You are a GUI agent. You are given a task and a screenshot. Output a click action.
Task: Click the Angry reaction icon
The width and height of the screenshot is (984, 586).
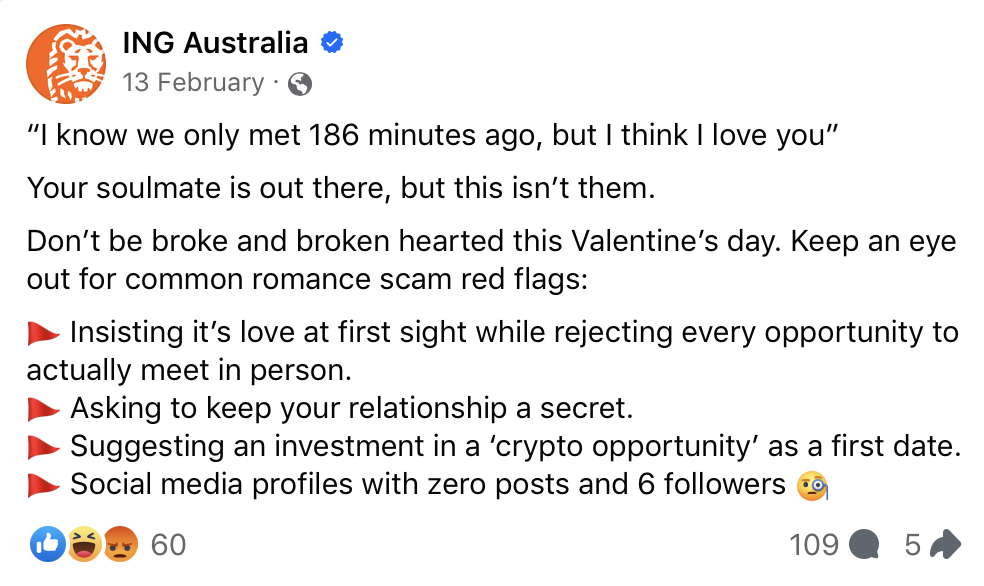[x=121, y=544]
